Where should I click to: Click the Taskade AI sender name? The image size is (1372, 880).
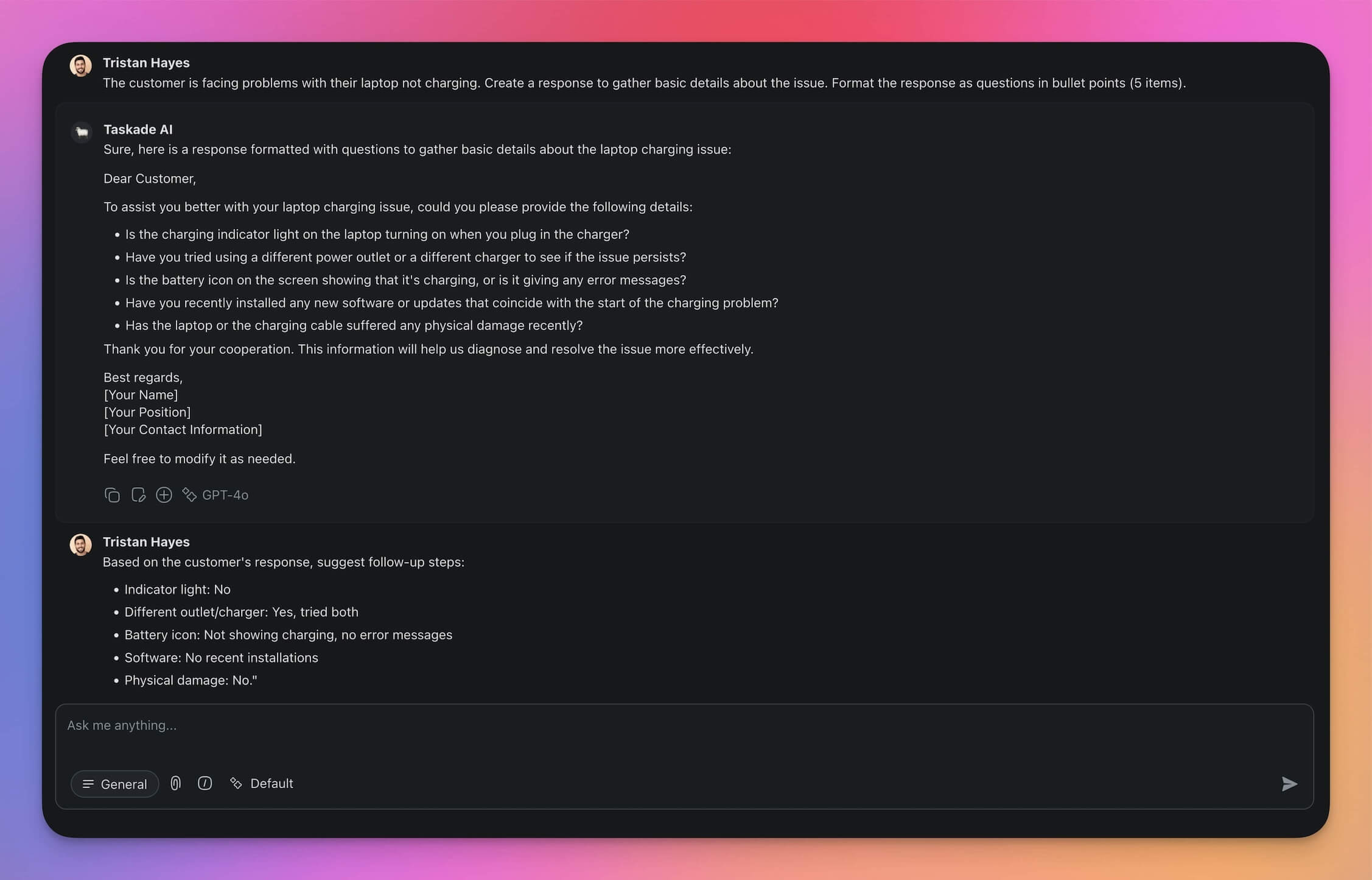(x=138, y=129)
